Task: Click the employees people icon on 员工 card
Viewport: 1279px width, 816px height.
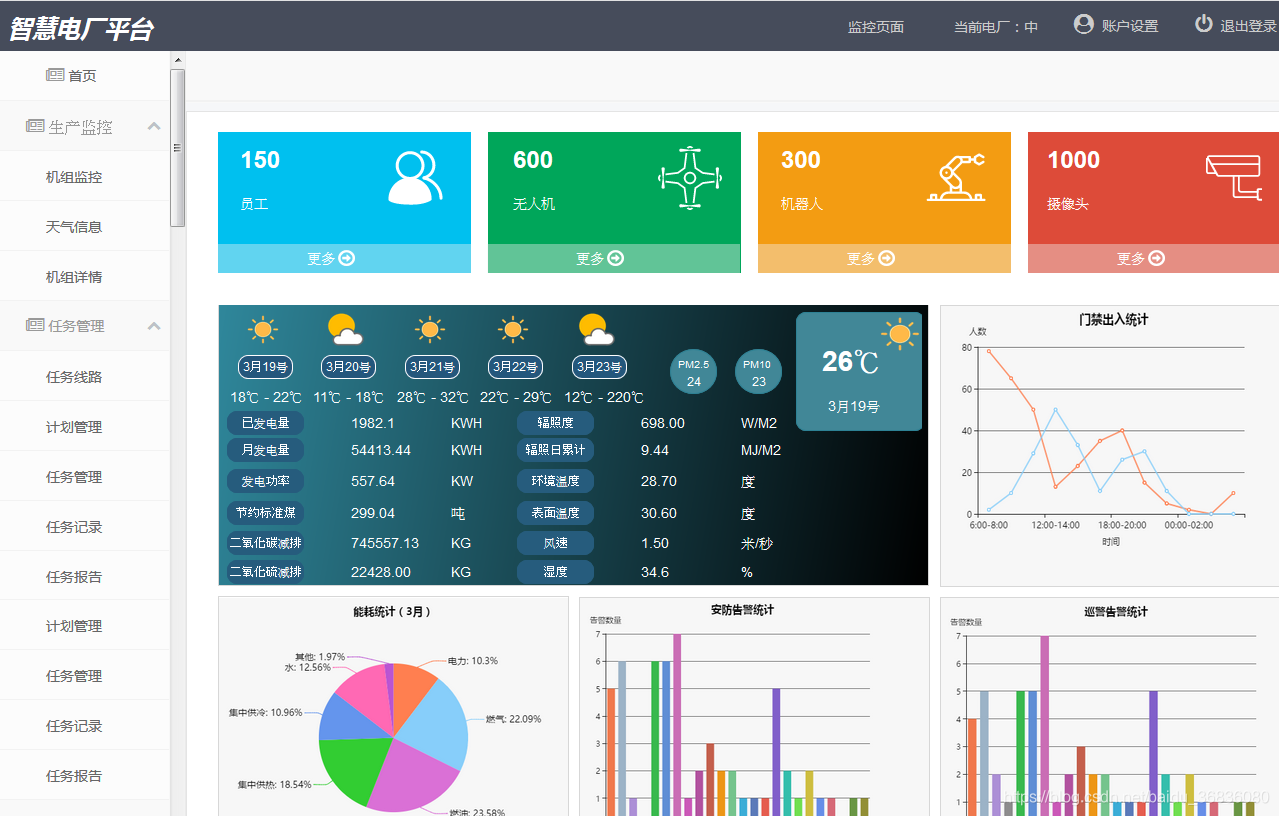Action: pos(414,177)
